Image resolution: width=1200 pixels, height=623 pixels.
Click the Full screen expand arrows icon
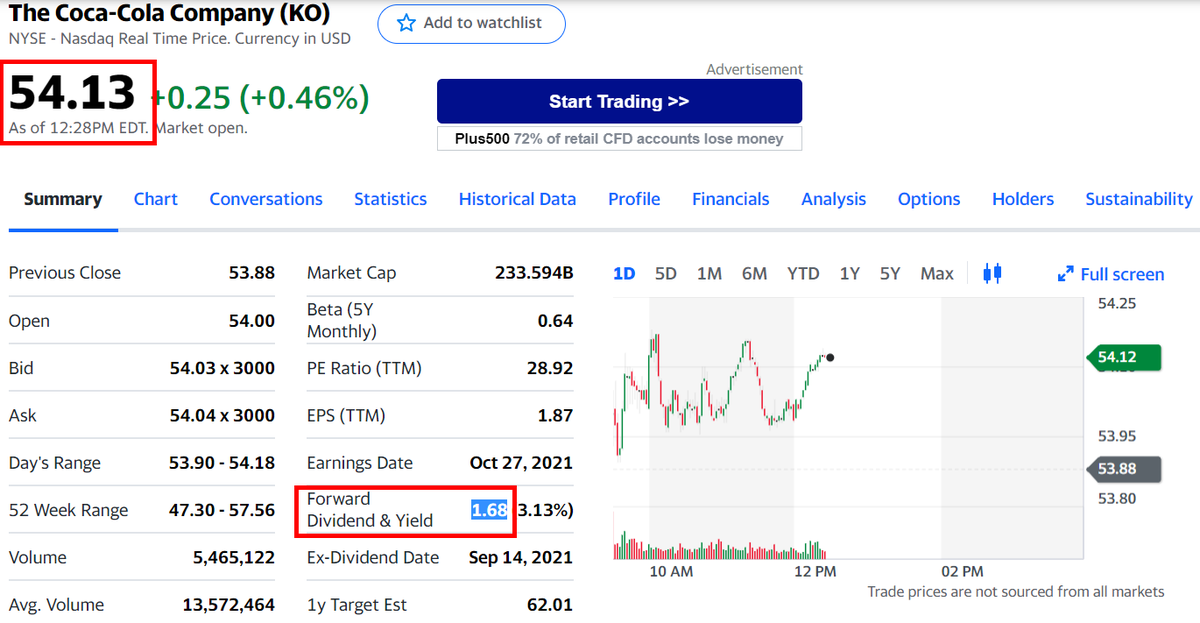(1066, 274)
